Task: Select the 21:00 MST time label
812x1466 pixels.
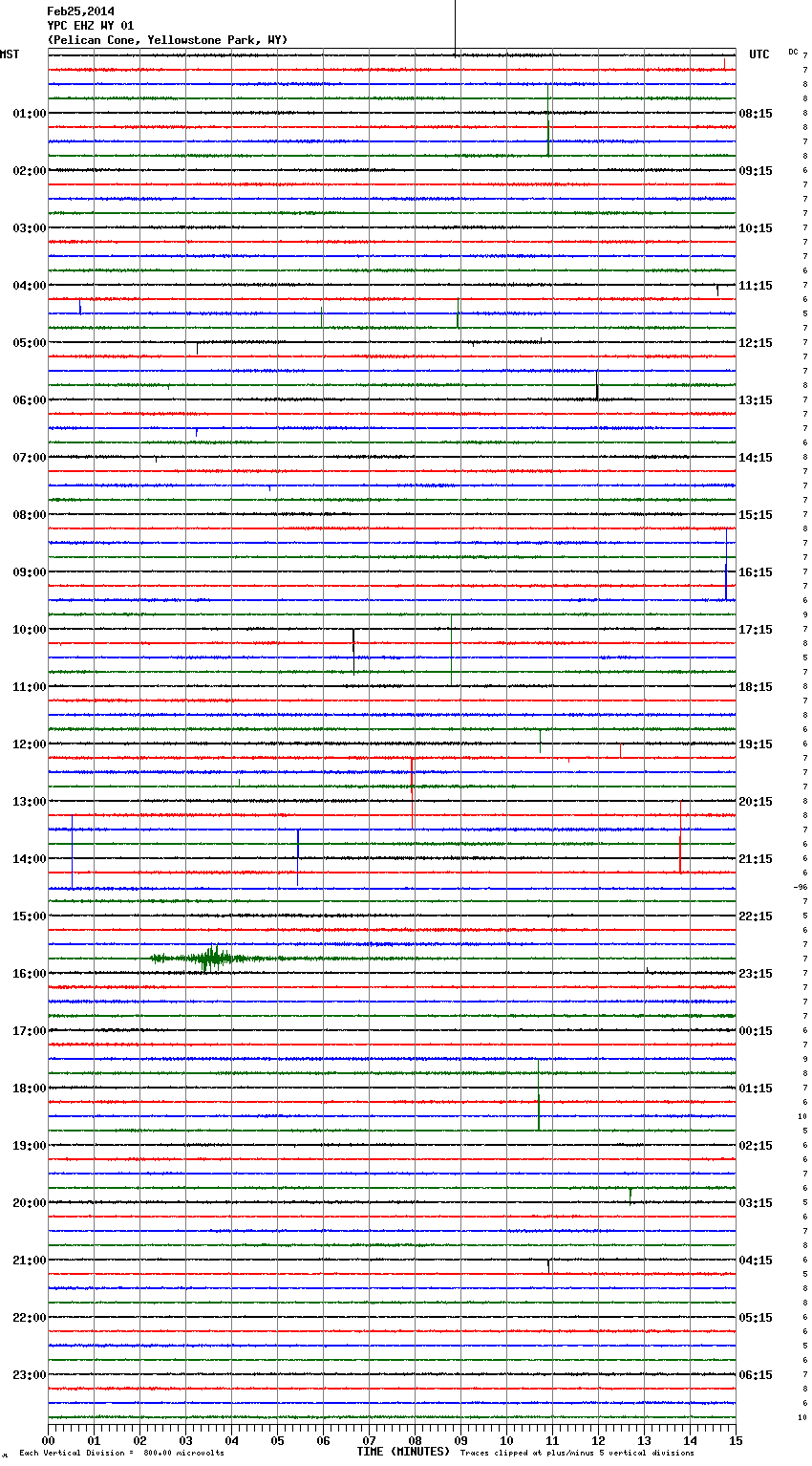Action: 30,1261
